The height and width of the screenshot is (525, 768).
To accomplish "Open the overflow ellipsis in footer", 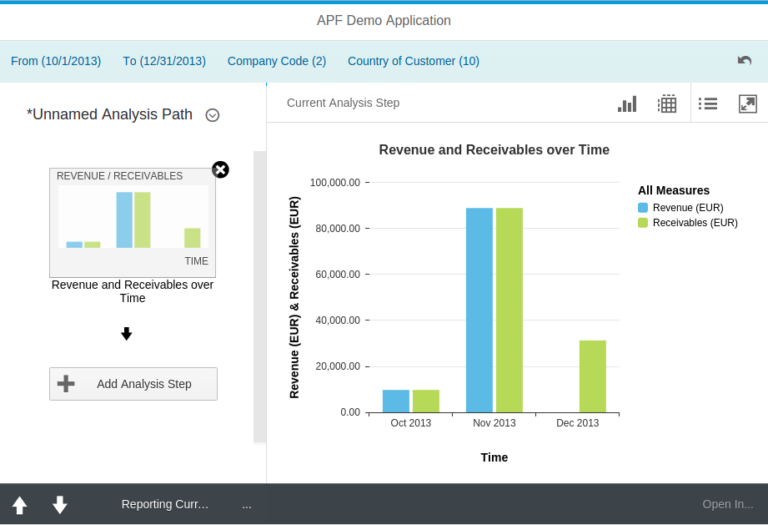I will click(x=246, y=505).
